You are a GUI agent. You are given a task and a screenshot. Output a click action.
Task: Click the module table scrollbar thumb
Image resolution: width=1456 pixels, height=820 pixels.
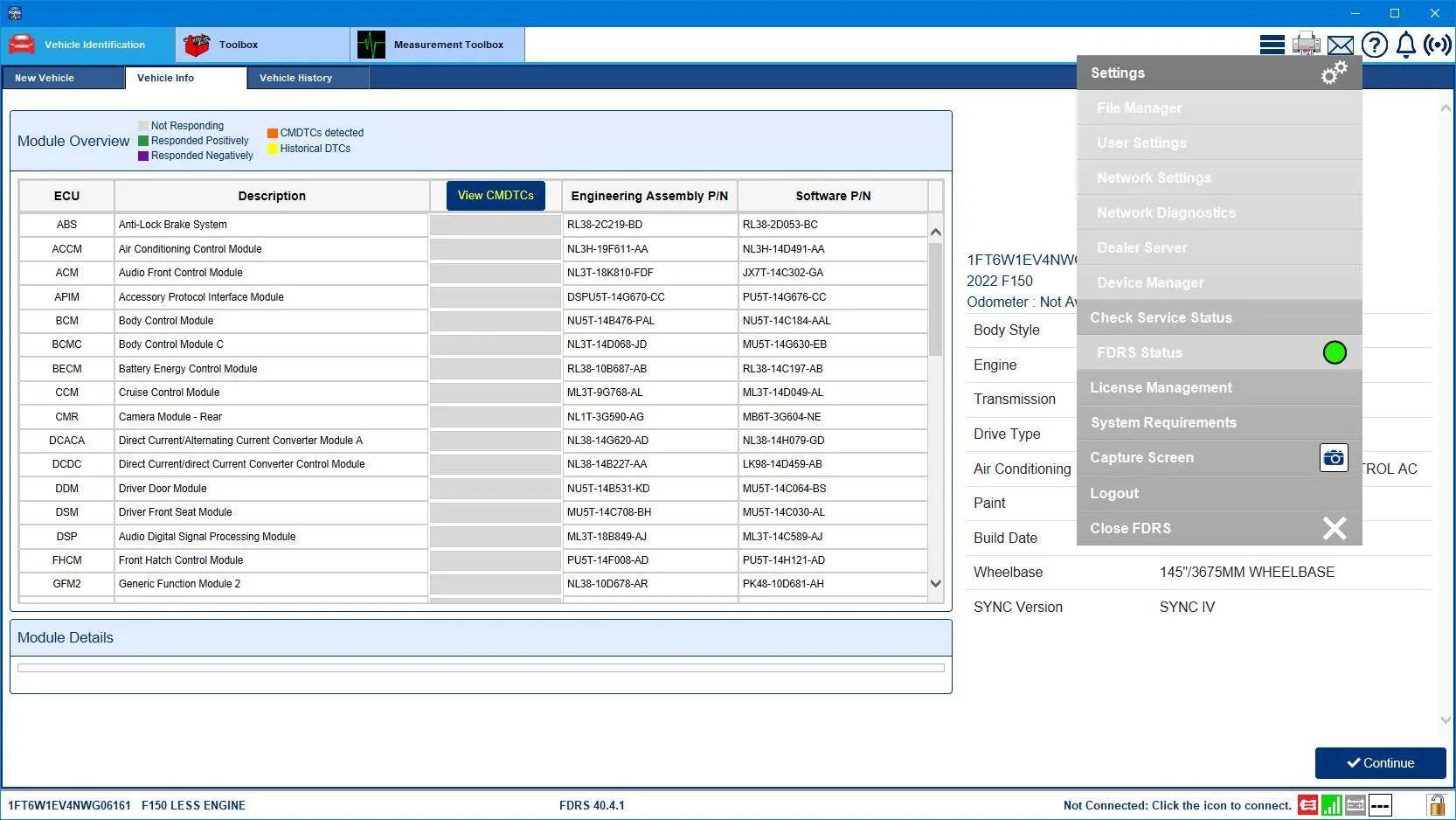point(935,299)
